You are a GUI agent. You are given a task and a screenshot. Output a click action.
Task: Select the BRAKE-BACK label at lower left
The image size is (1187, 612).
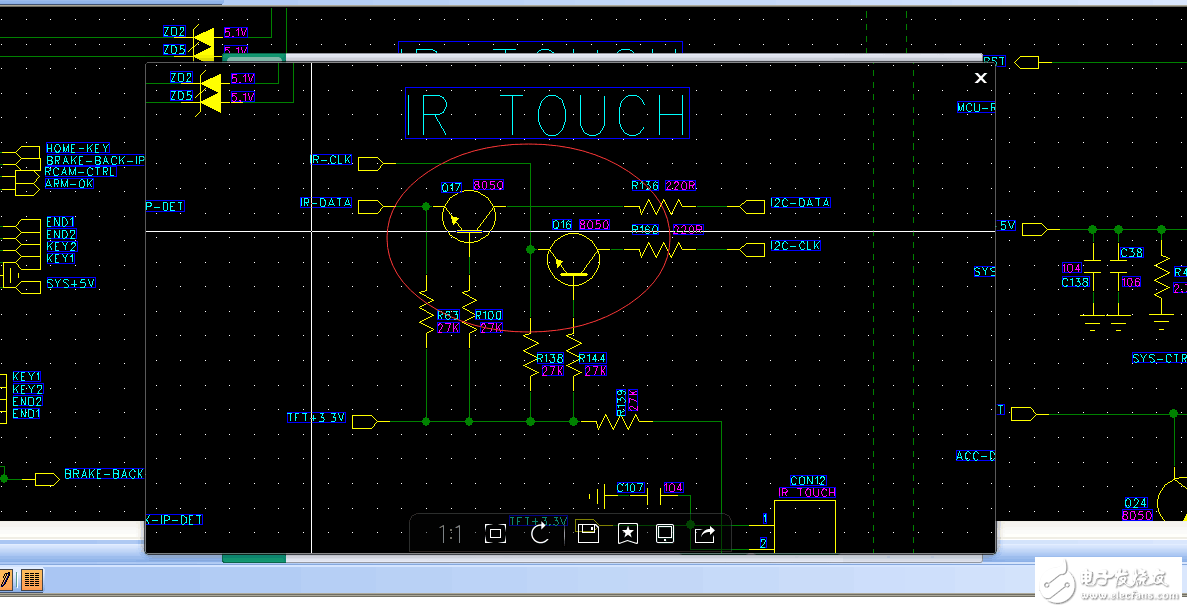(104, 474)
